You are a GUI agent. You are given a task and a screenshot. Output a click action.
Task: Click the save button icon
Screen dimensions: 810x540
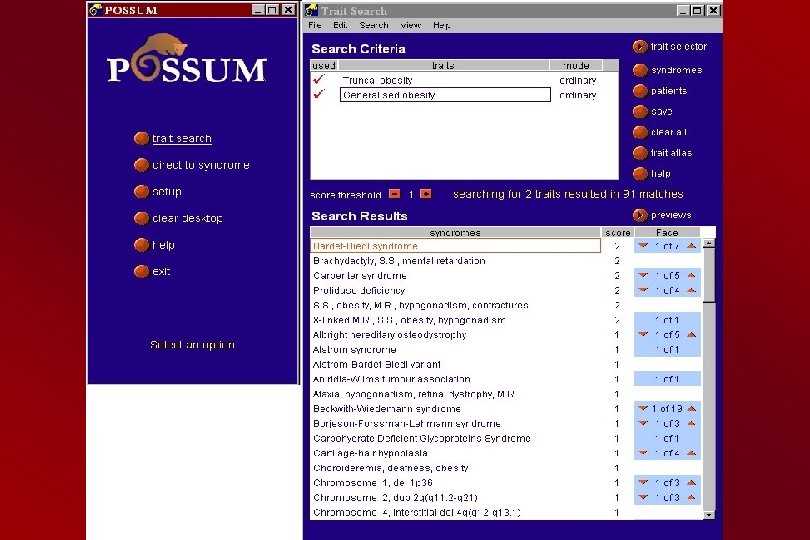point(640,112)
